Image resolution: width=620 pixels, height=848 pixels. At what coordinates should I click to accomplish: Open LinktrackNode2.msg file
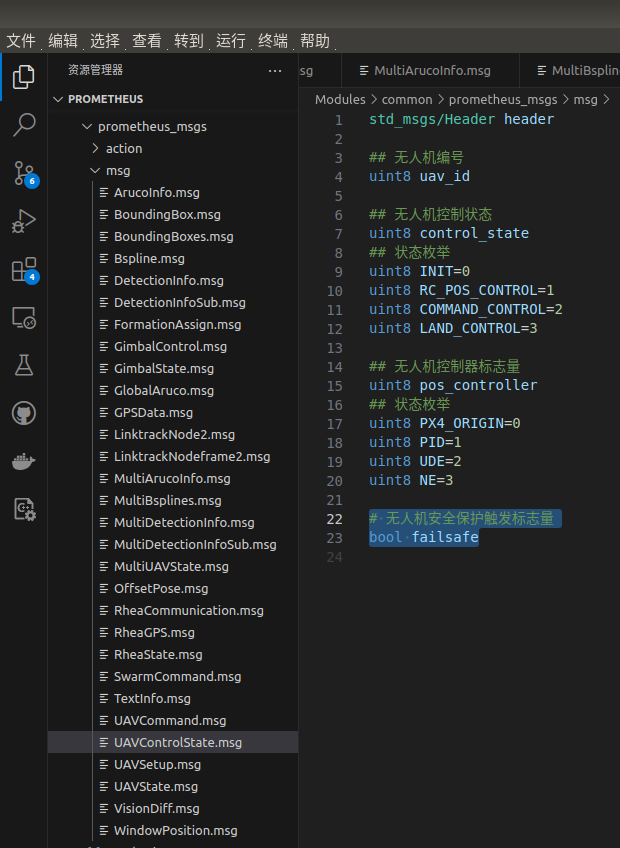174,435
